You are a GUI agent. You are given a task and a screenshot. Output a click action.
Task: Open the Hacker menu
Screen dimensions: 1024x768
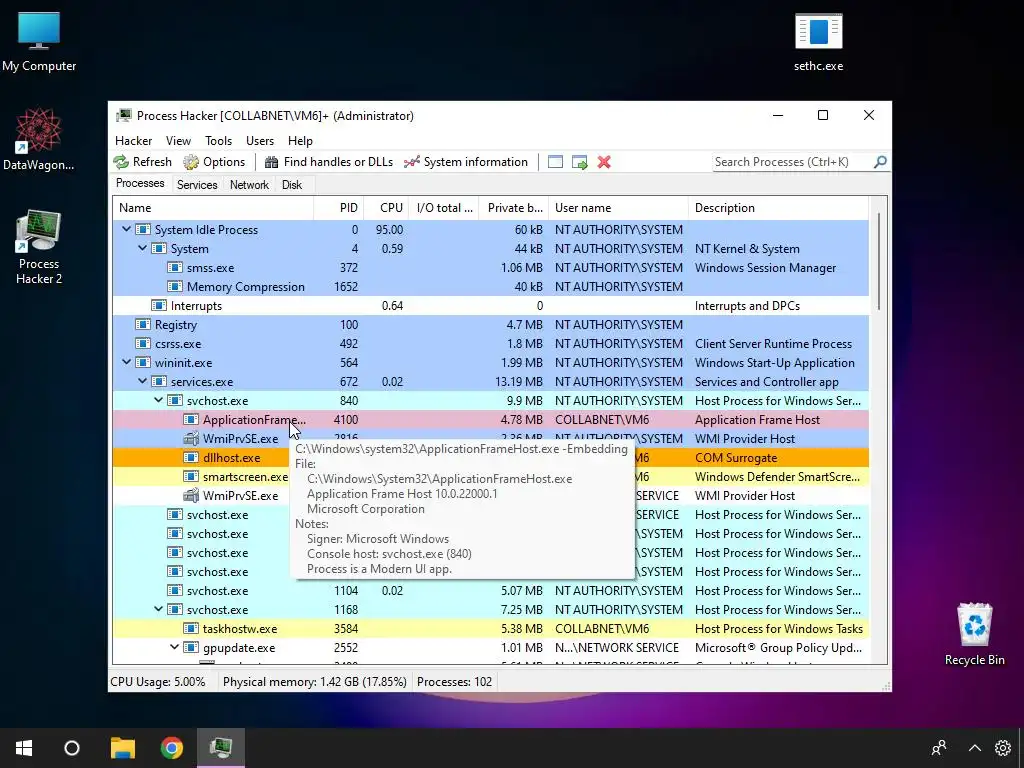(133, 141)
